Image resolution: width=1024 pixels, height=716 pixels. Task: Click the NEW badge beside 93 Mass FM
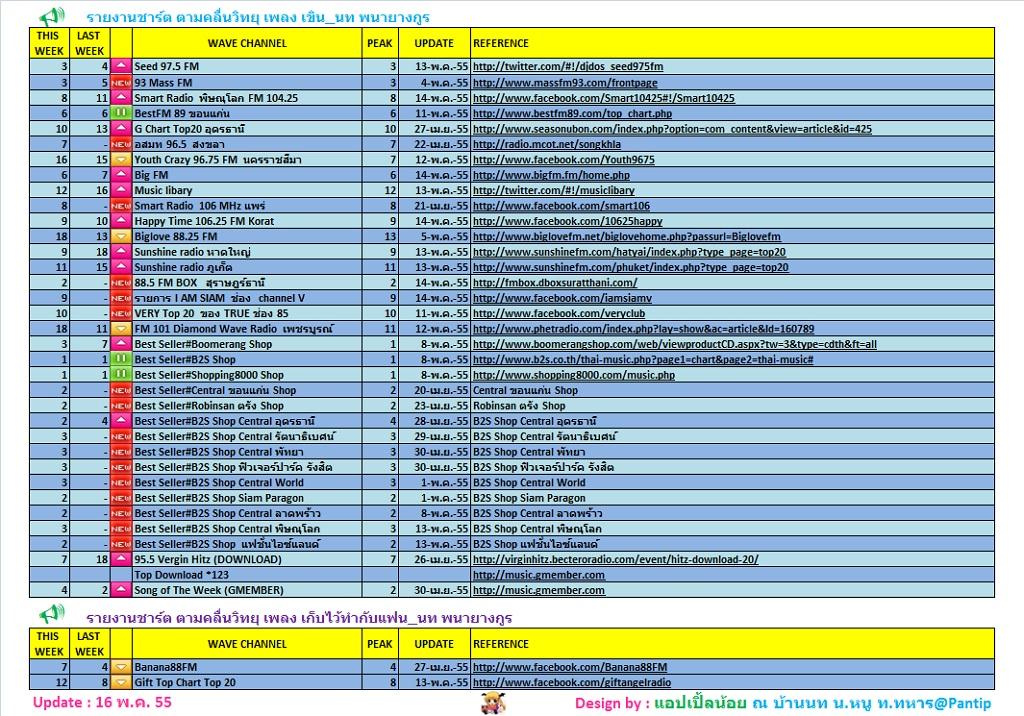tap(121, 82)
